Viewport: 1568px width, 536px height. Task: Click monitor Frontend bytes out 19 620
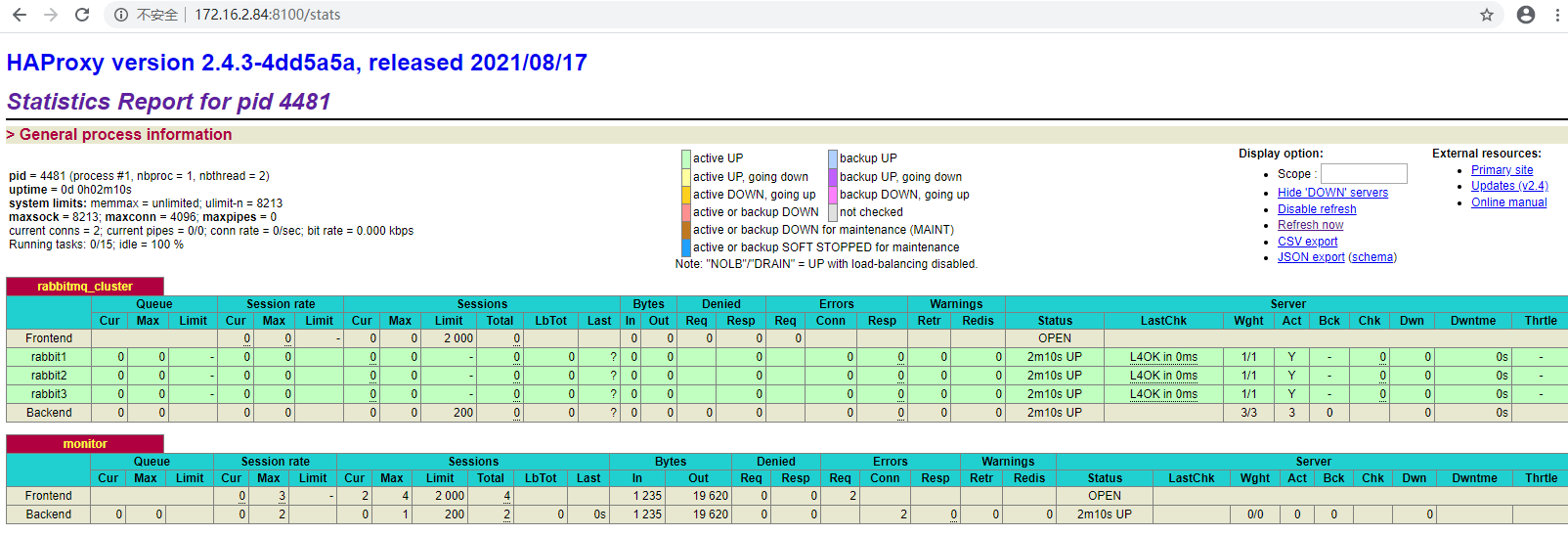pos(711,496)
